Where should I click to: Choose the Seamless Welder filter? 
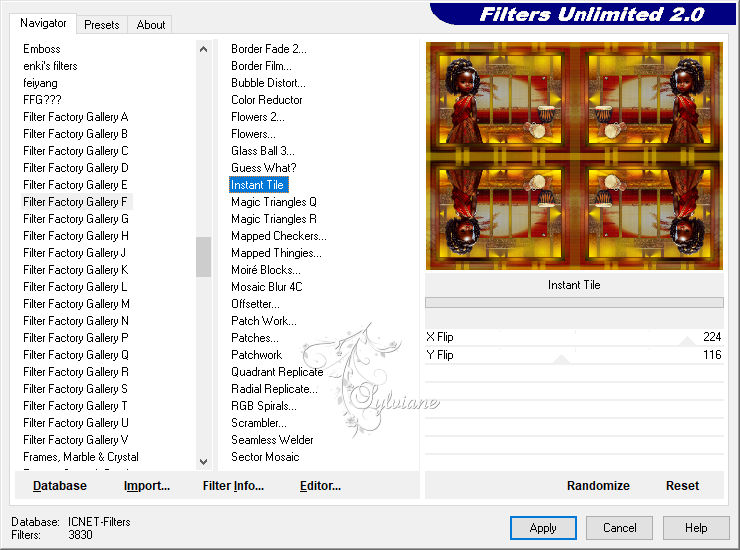point(272,440)
